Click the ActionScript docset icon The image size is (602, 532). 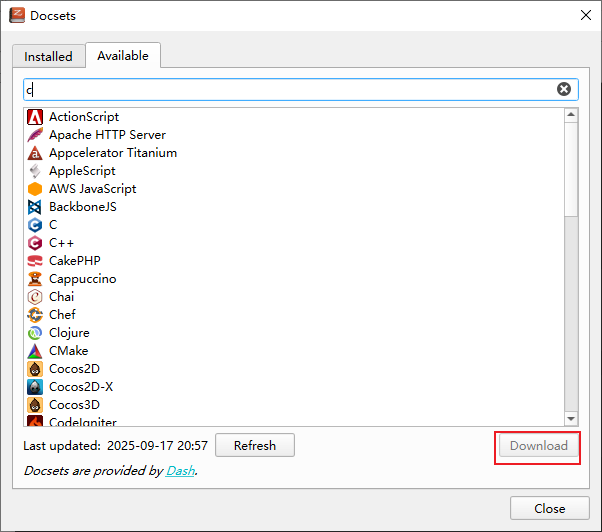click(35, 117)
